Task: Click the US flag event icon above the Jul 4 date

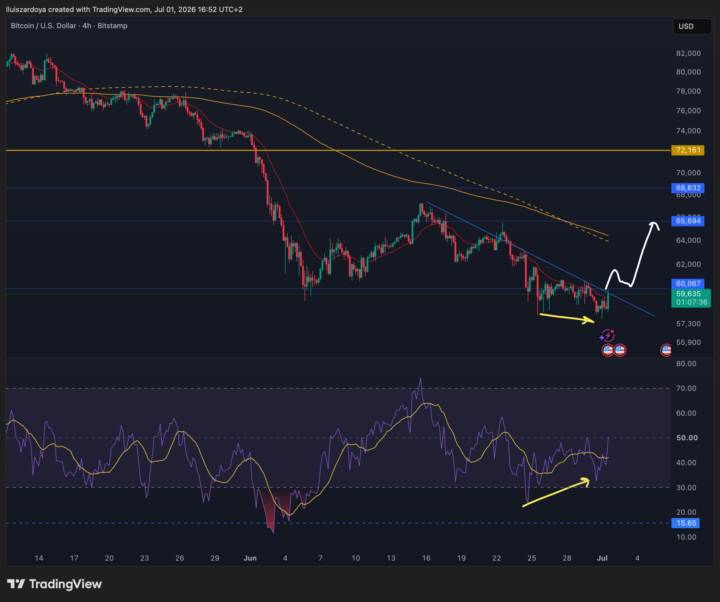Action: click(x=666, y=350)
